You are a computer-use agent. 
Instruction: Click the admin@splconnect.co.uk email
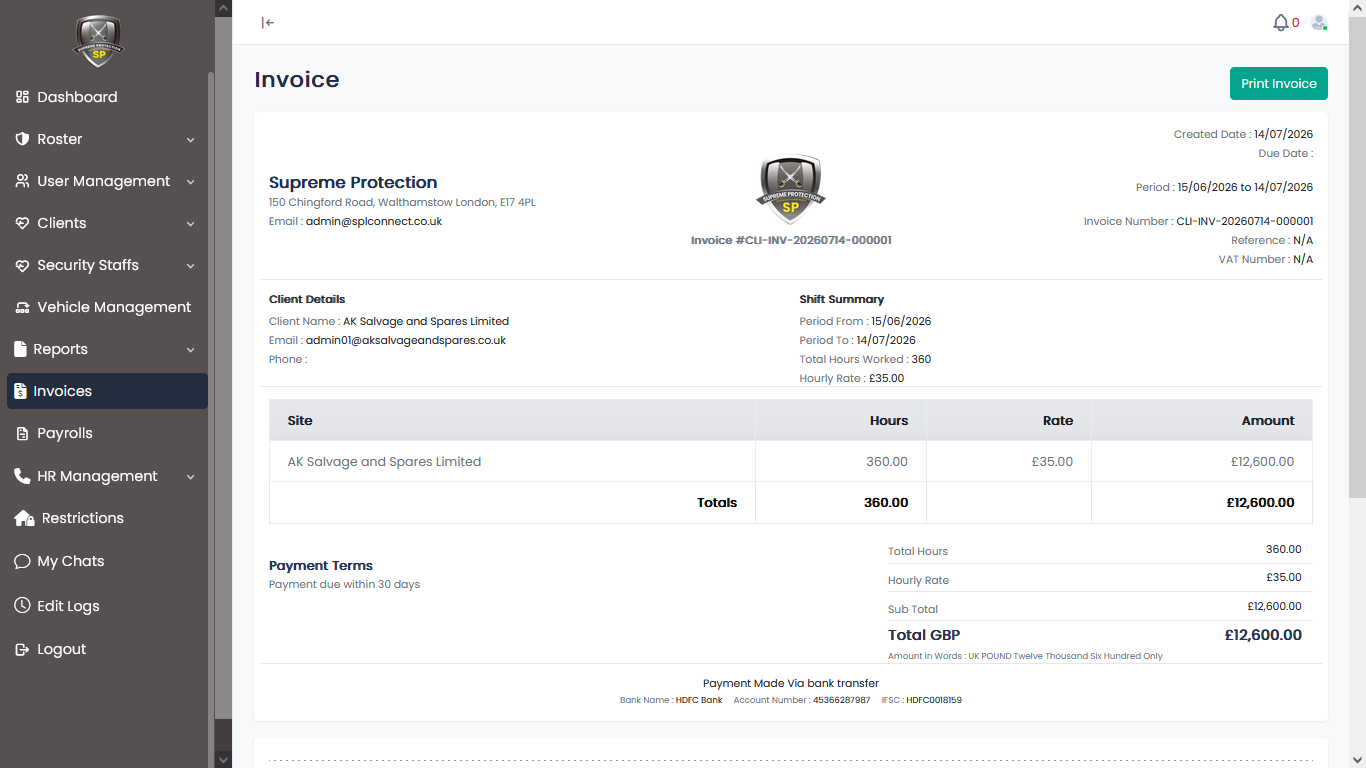(374, 221)
